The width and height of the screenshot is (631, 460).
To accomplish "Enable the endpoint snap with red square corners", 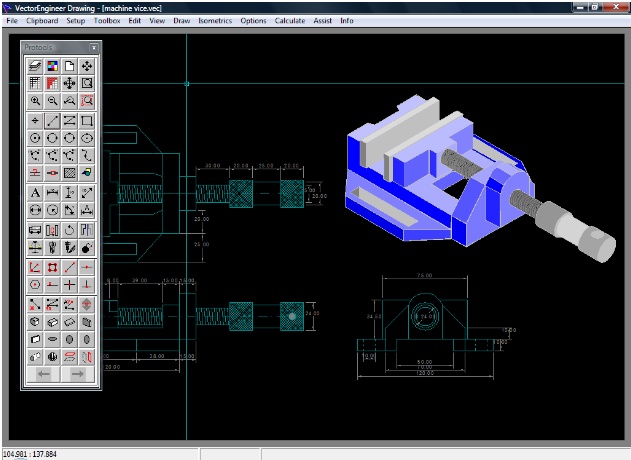I will click(52, 268).
